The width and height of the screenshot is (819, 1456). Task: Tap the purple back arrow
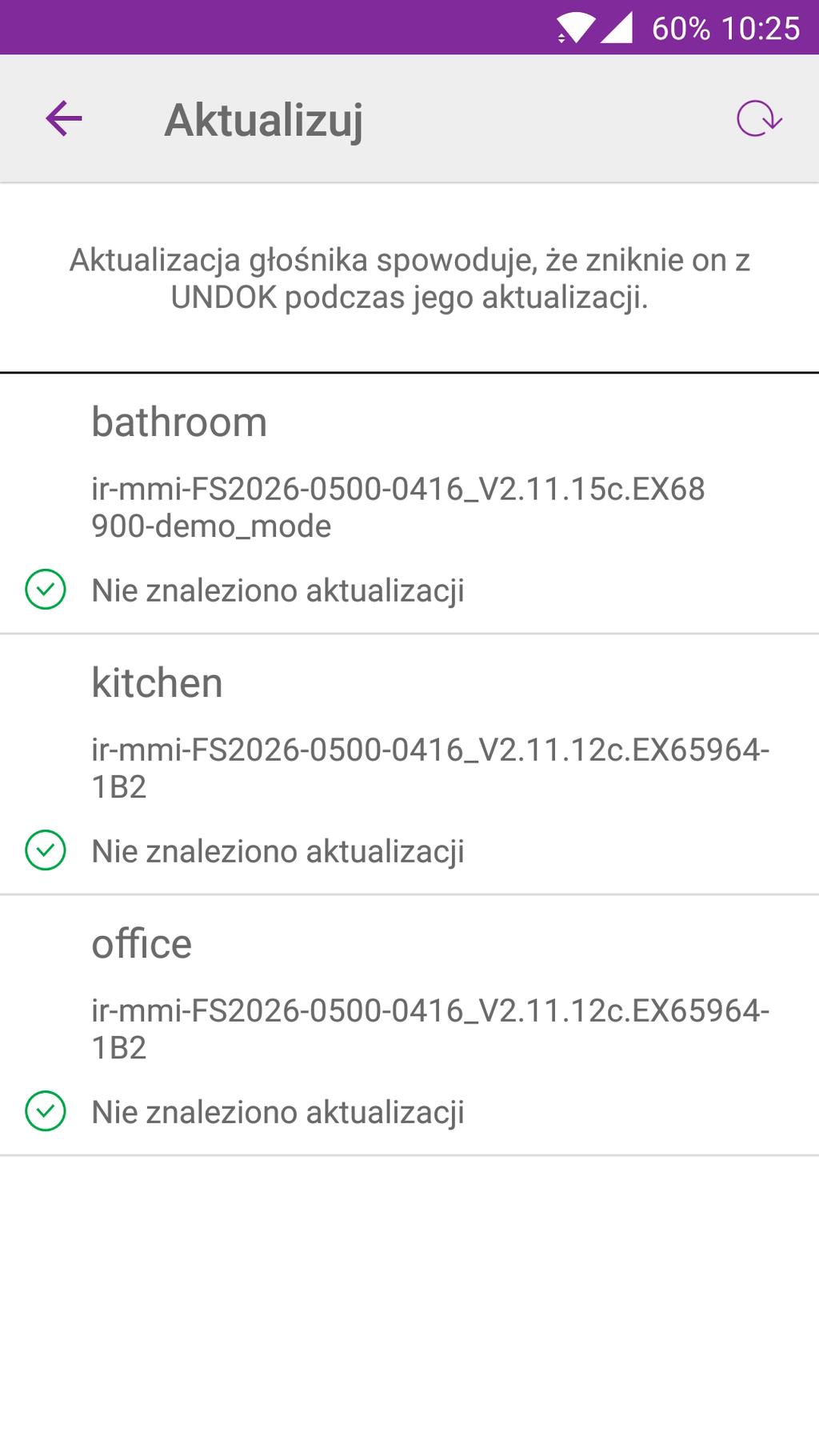click(64, 119)
